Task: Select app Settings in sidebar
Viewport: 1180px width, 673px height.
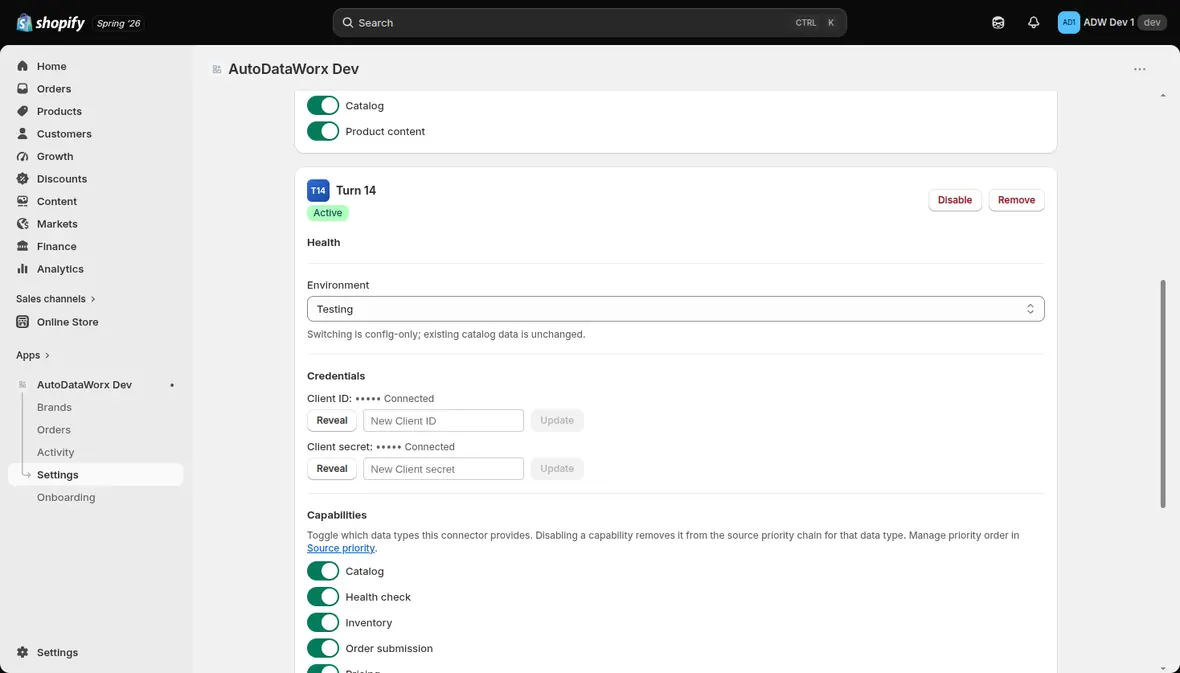Action: 96,475
